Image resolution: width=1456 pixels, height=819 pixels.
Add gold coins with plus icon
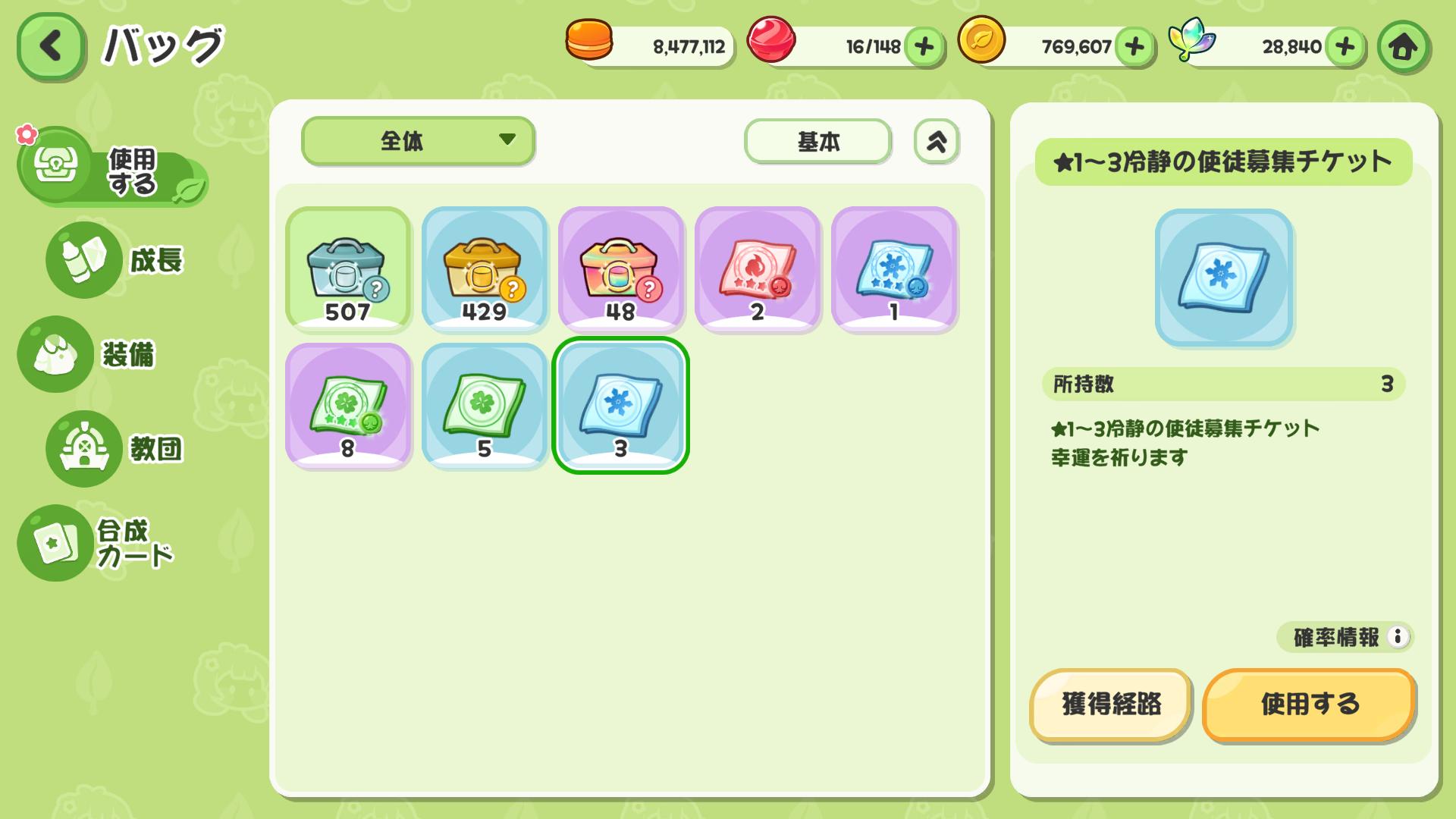click(1134, 47)
